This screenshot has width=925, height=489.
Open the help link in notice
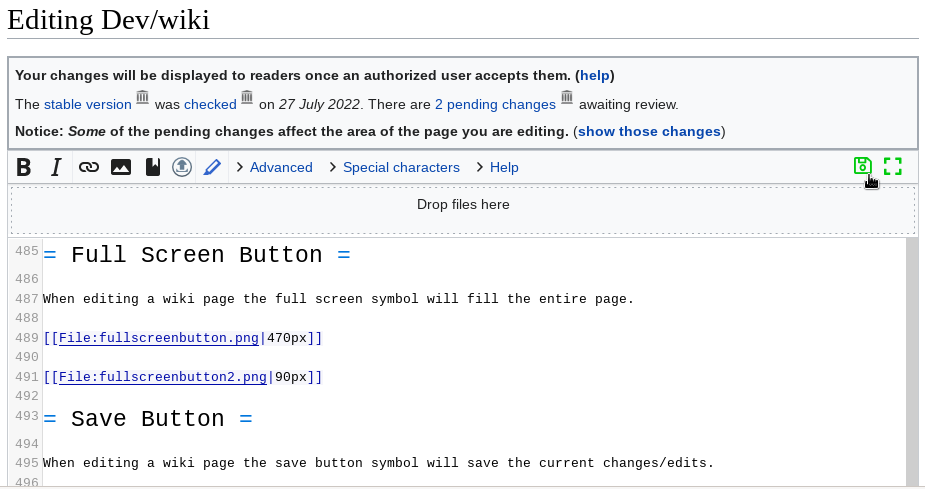(x=595, y=75)
